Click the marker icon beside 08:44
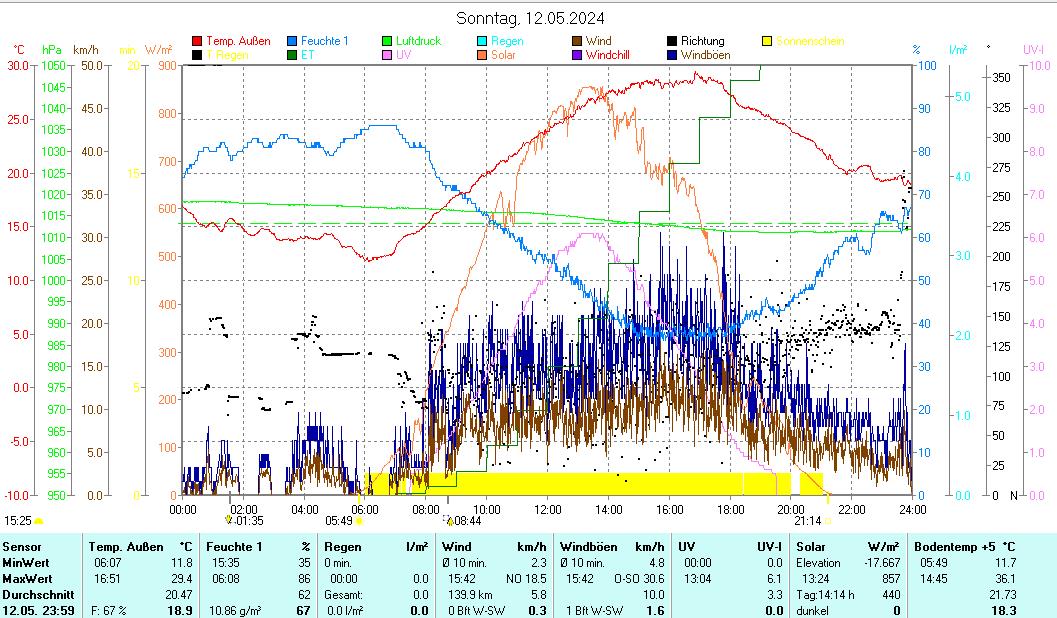Image resolution: width=1057 pixels, height=618 pixels. click(x=449, y=520)
